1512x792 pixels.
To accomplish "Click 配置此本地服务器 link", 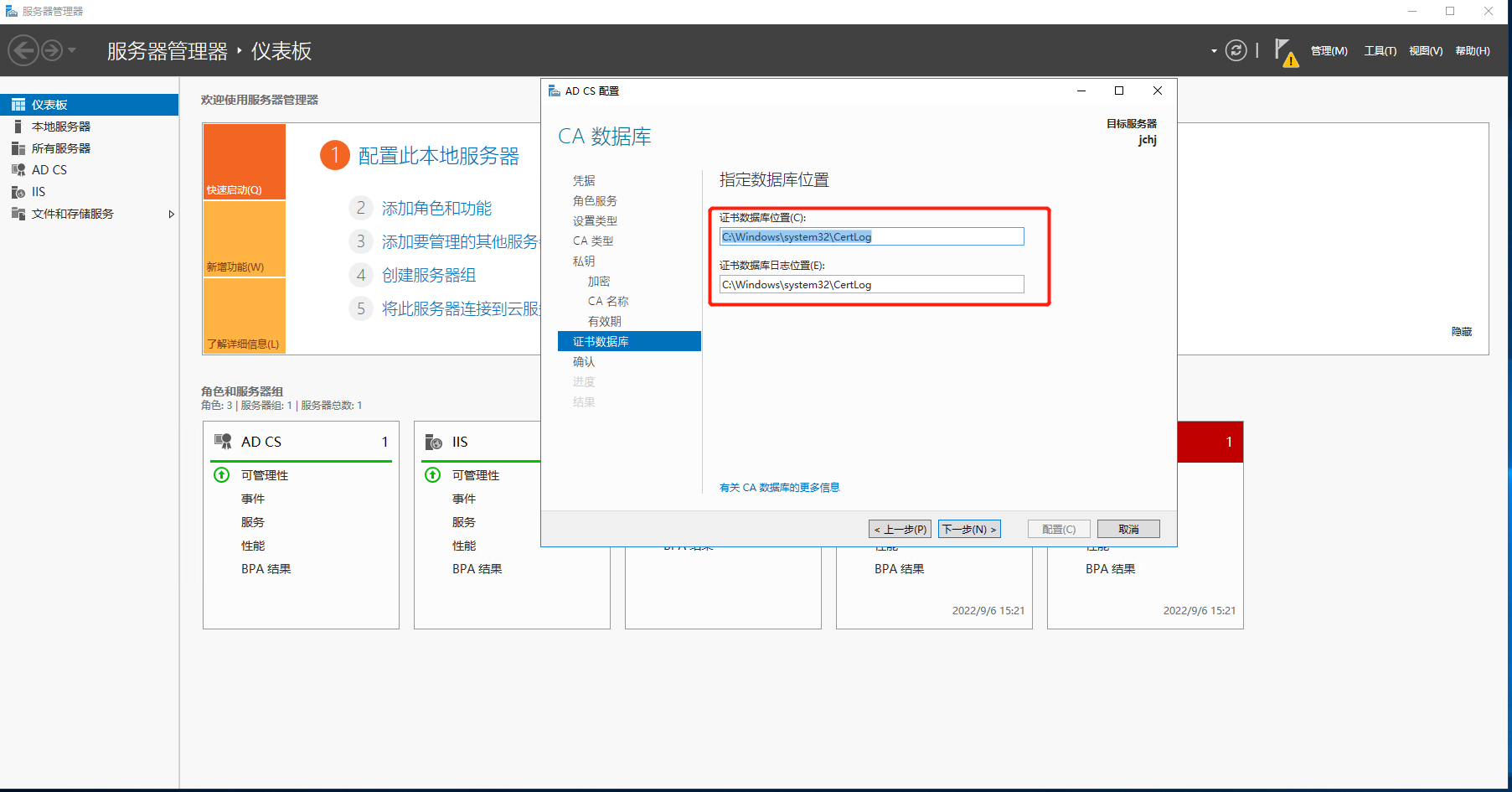I will point(439,156).
